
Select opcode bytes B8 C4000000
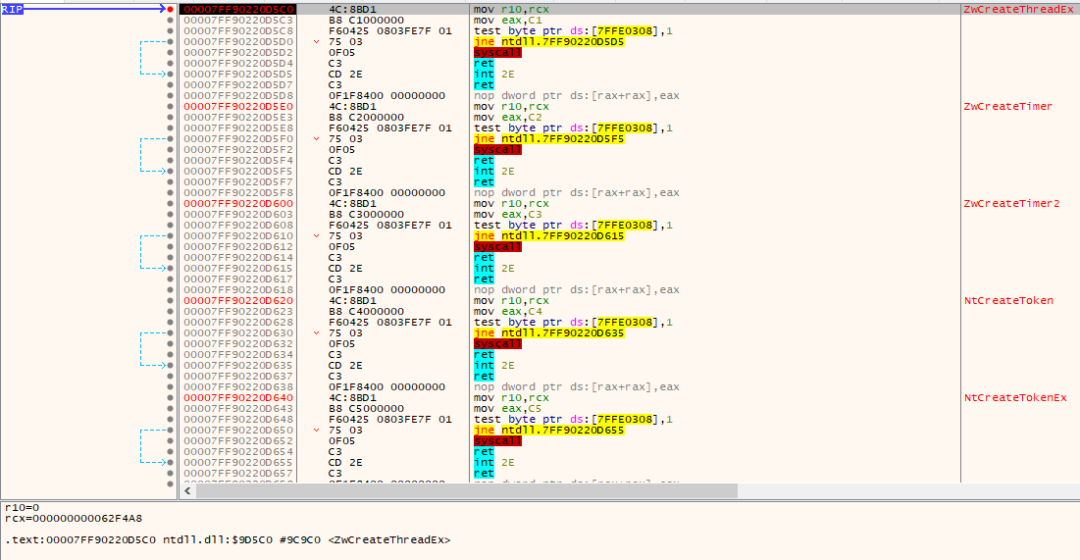tap(366, 311)
